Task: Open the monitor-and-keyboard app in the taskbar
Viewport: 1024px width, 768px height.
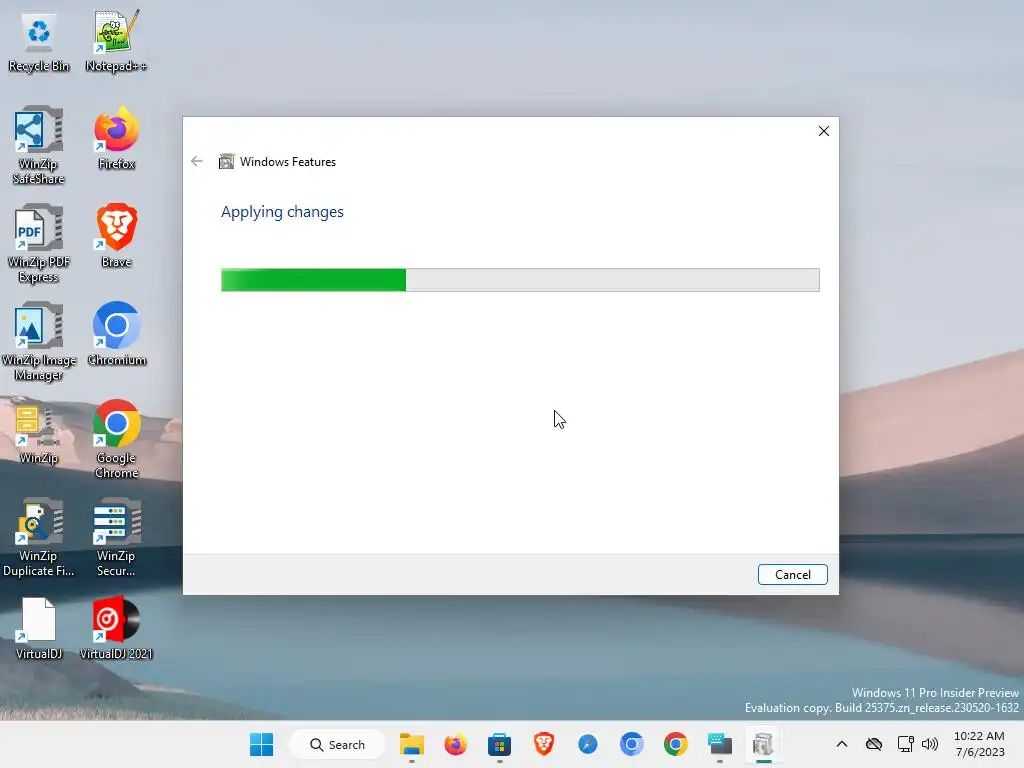Action: (x=720, y=744)
